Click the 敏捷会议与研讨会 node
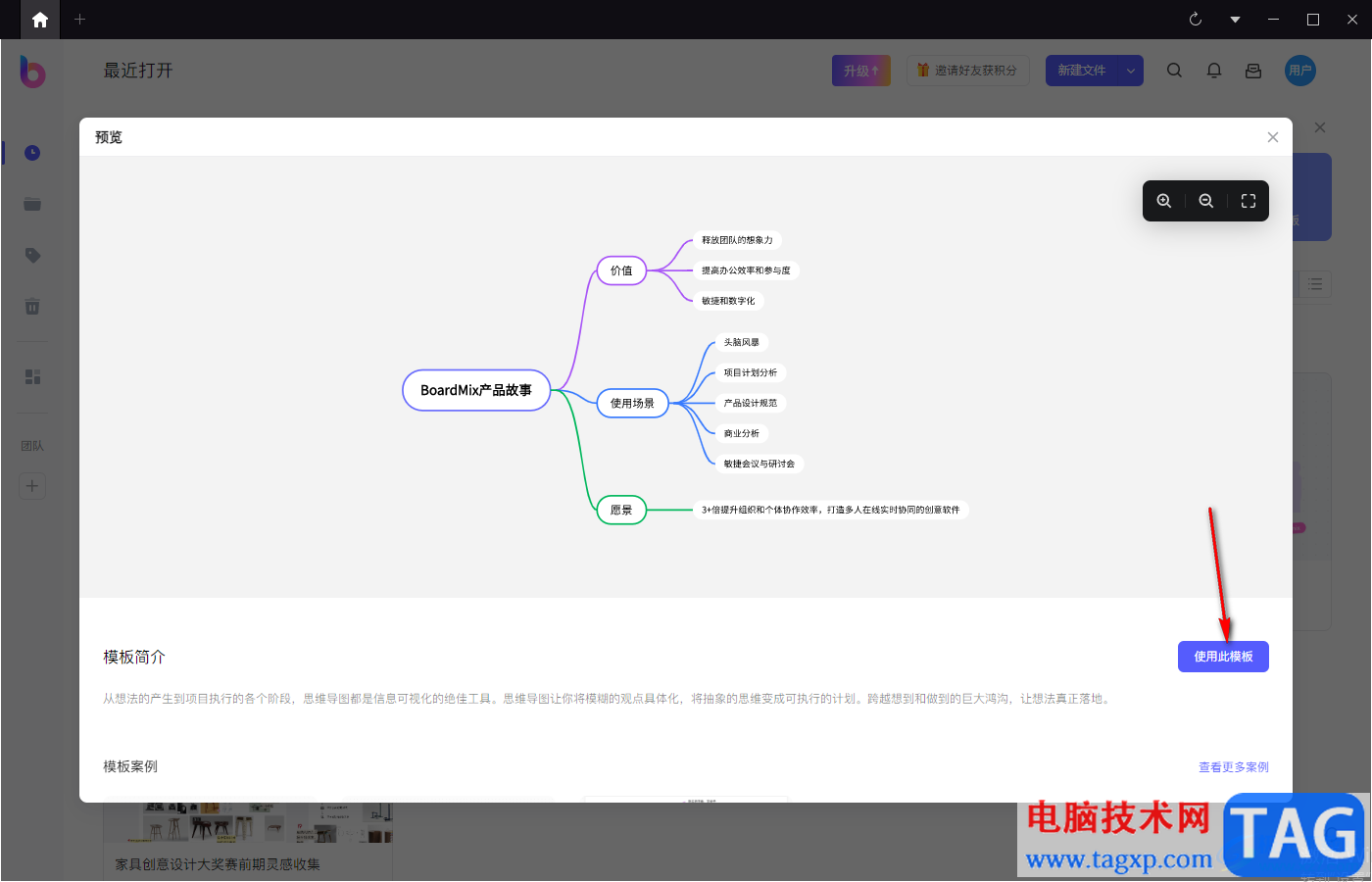This screenshot has height=882, width=1372. pyautogui.click(x=759, y=464)
